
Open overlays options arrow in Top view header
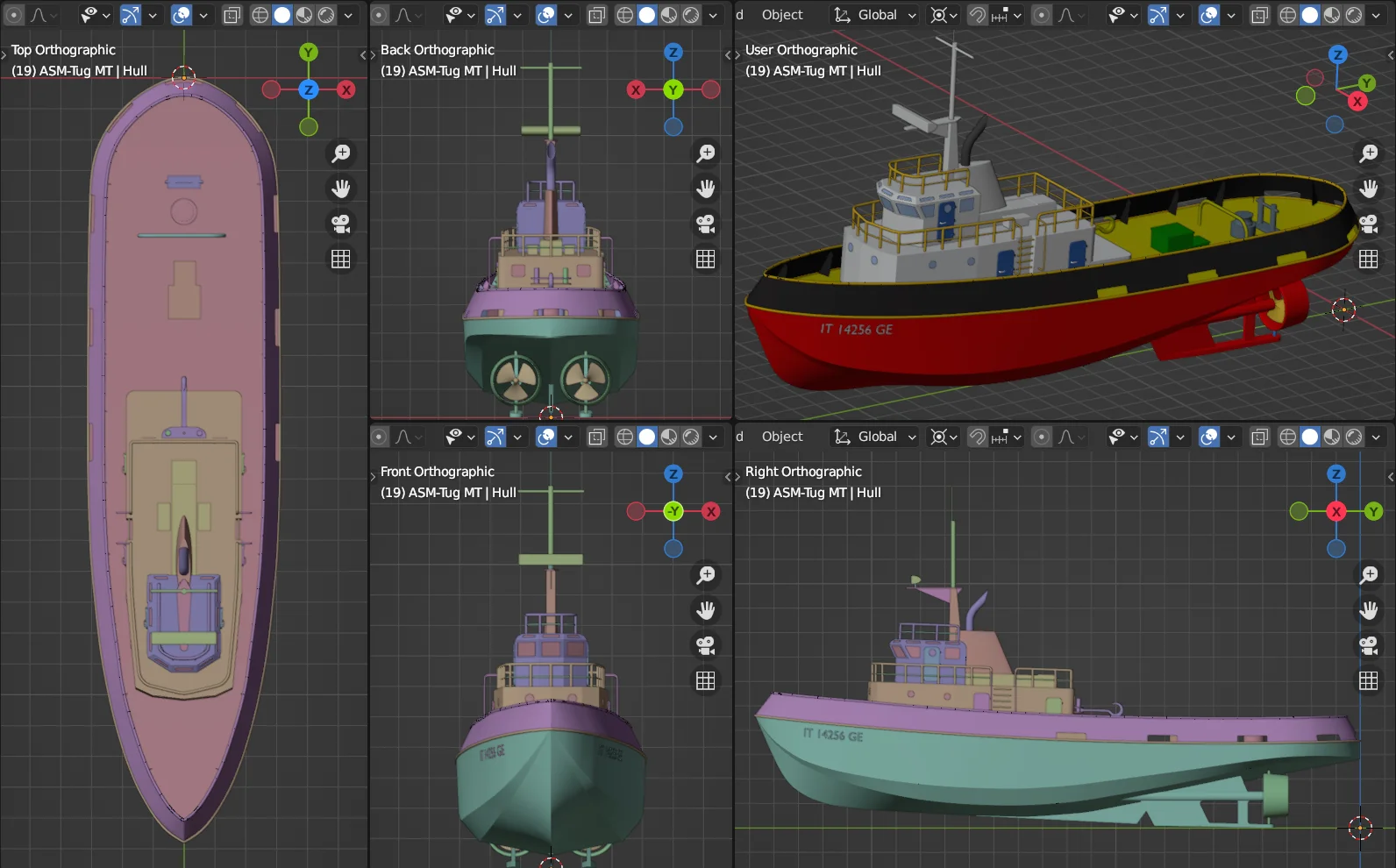click(x=203, y=15)
